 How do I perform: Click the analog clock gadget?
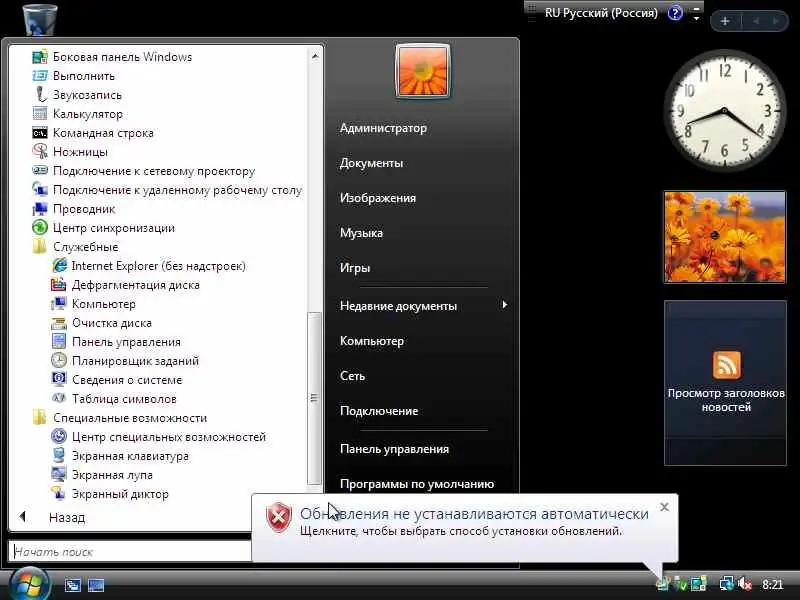click(x=724, y=110)
